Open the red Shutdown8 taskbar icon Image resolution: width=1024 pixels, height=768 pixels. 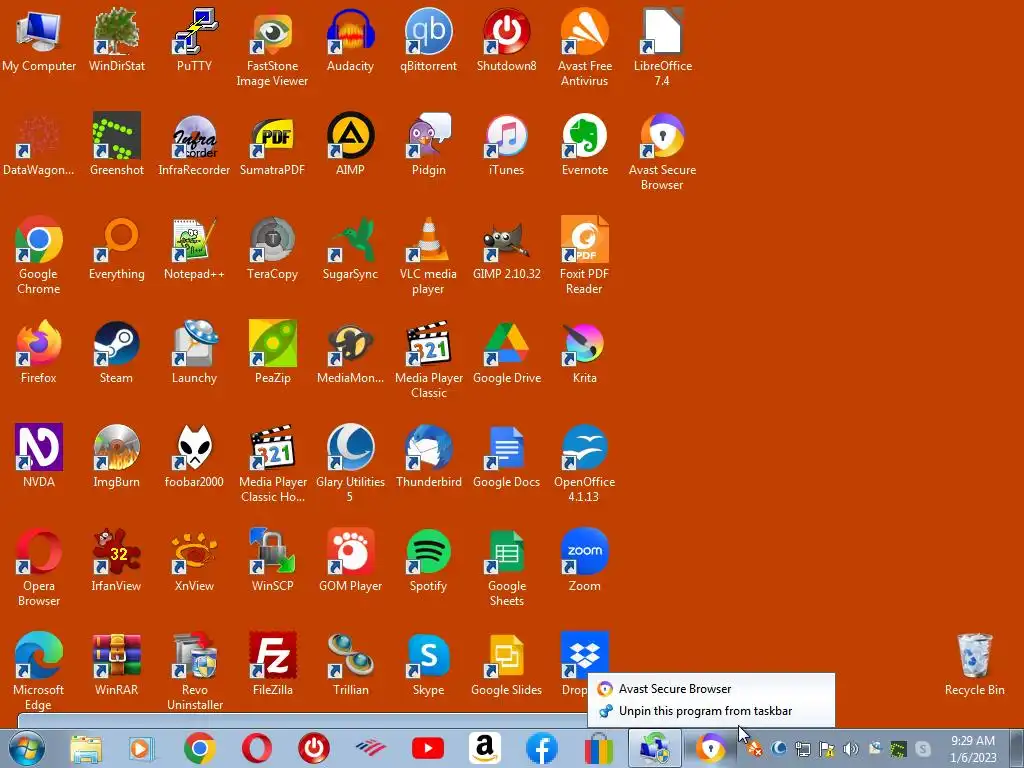[313, 748]
